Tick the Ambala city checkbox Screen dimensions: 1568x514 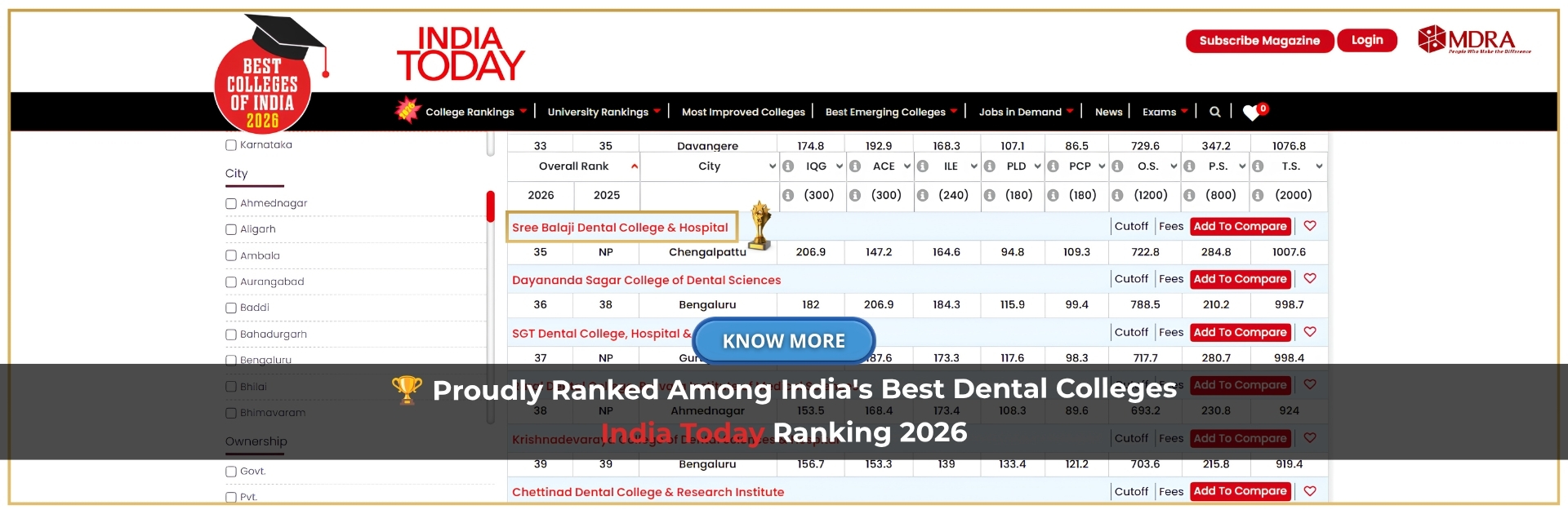coord(231,256)
